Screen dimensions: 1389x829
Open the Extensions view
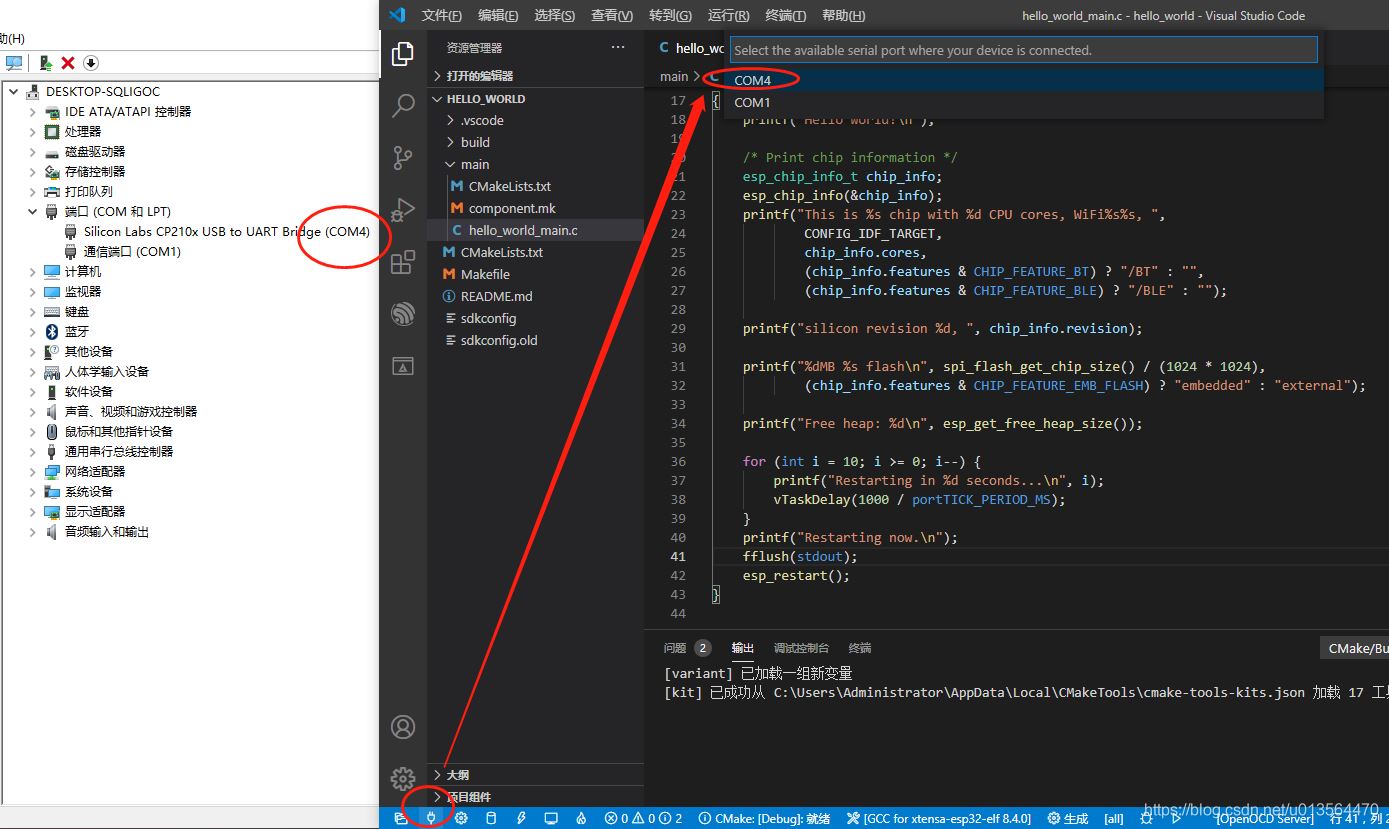click(403, 262)
